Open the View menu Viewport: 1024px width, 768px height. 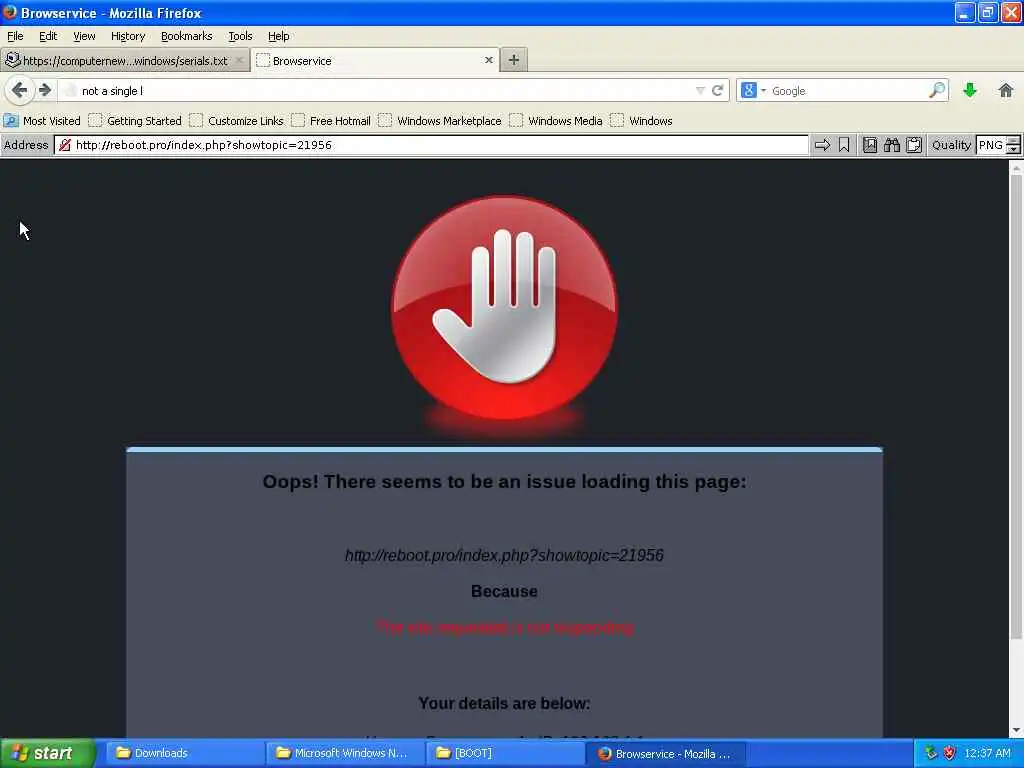coord(84,36)
